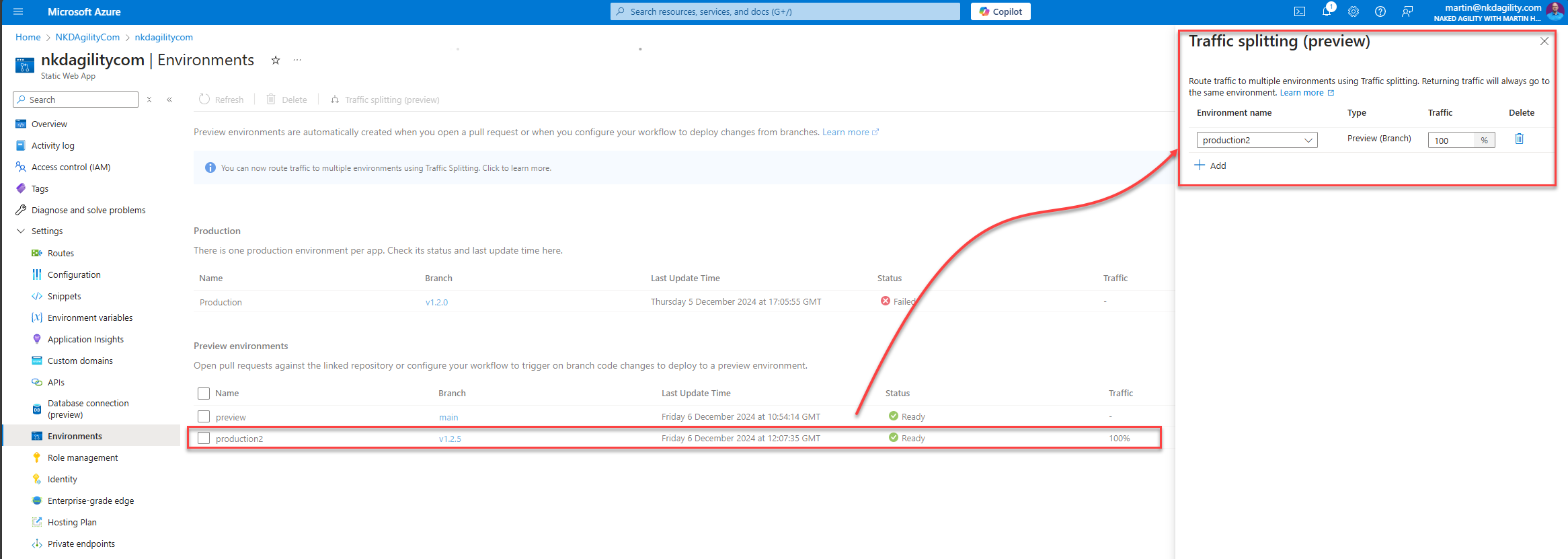Open Environment variables

tap(90, 318)
